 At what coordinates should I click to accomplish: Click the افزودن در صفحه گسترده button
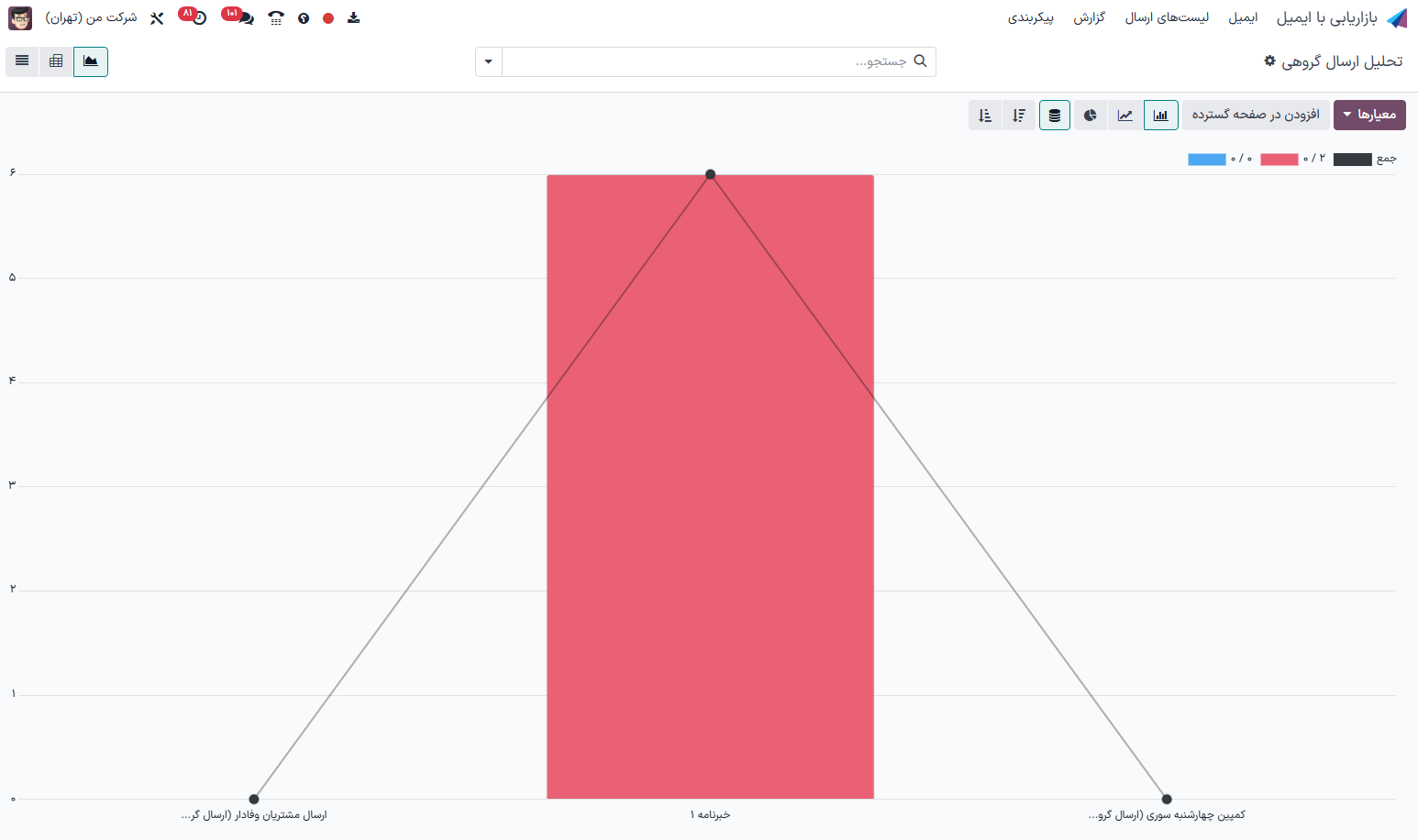click(1256, 115)
